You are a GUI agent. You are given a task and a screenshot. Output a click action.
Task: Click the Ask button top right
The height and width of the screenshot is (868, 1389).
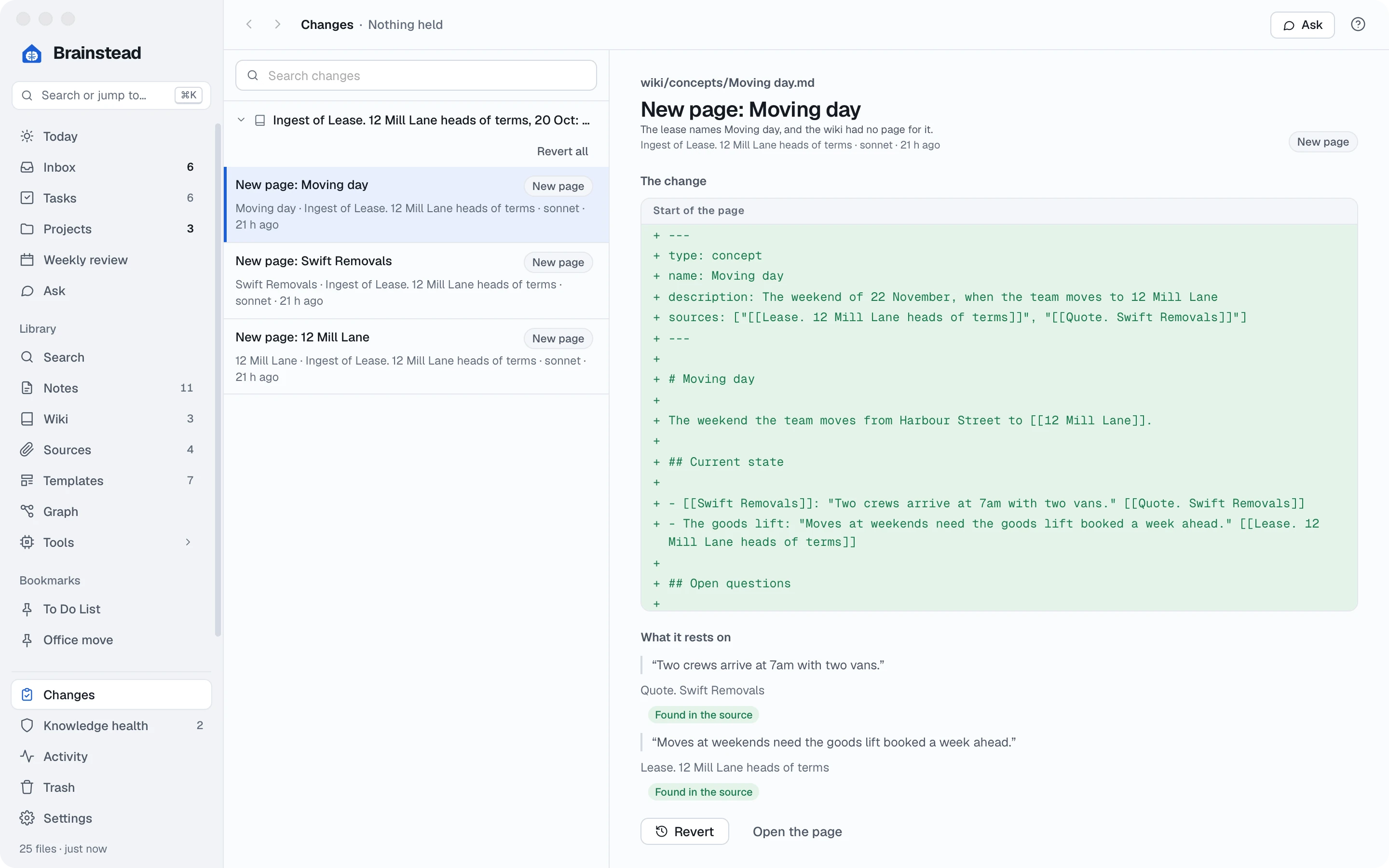pyautogui.click(x=1302, y=25)
